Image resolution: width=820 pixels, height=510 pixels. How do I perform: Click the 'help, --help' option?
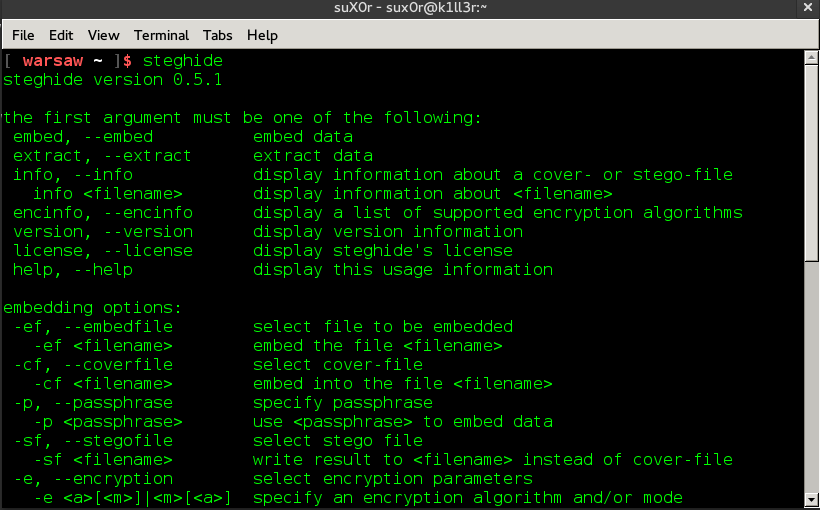(x=73, y=269)
